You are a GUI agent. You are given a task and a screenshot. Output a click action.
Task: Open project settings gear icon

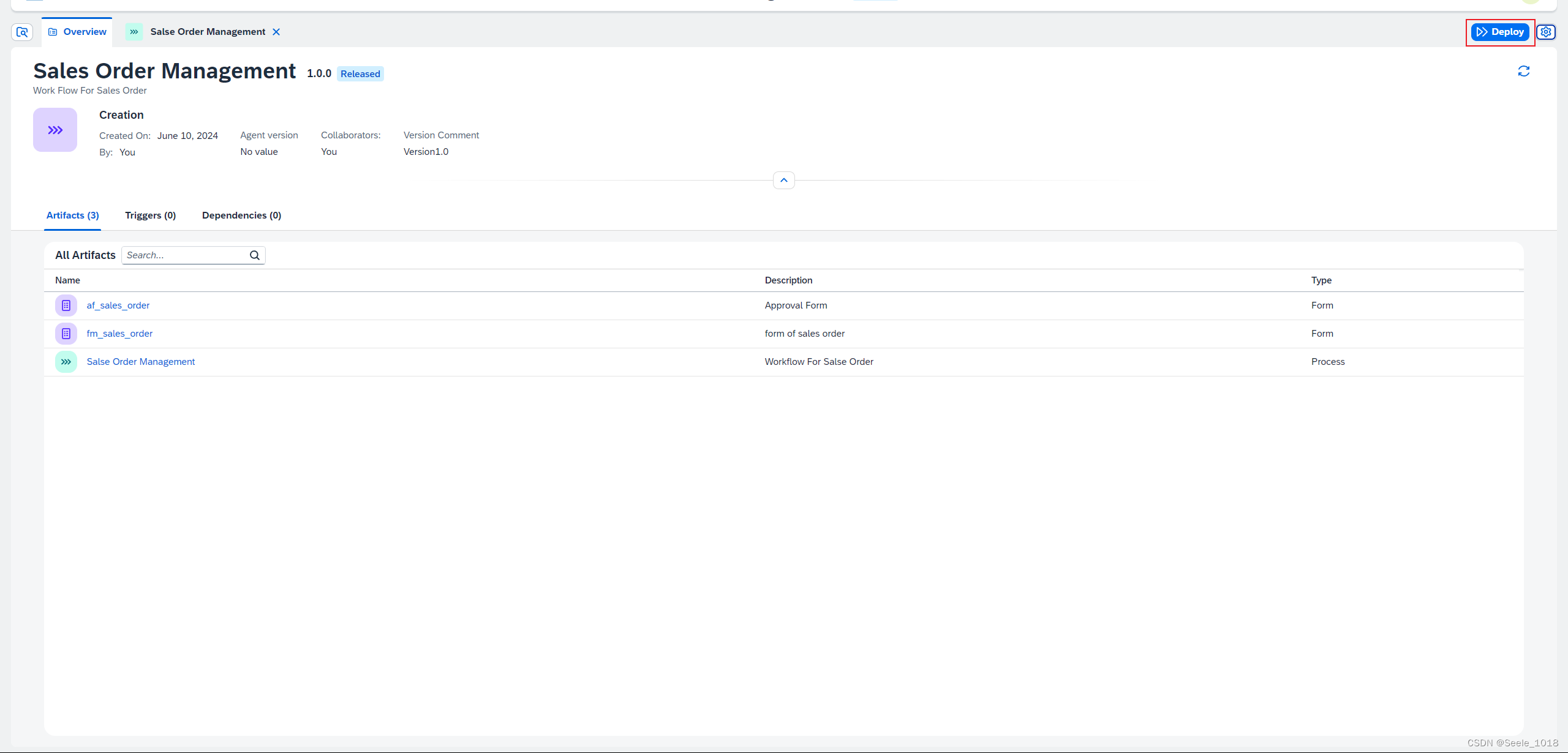(x=1547, y=32)
